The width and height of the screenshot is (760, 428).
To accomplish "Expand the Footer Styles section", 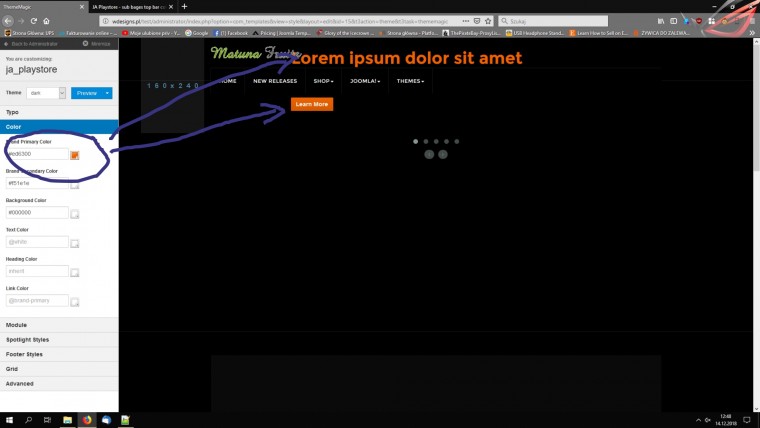I will click(x=59, y=354).
